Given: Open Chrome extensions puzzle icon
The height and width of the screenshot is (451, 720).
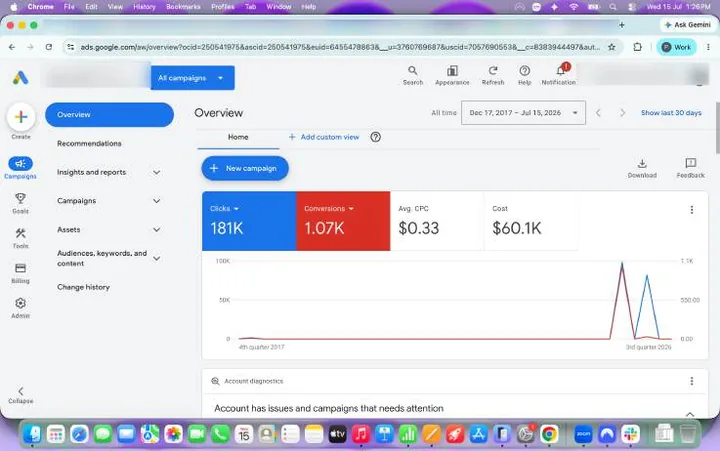Looking at the screenshot, I should [637, 47].
